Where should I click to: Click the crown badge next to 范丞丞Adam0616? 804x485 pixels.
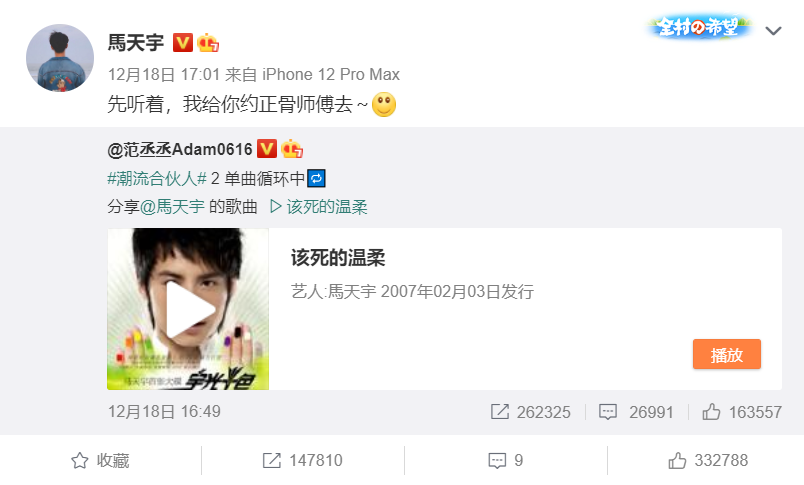click(292, 149)
